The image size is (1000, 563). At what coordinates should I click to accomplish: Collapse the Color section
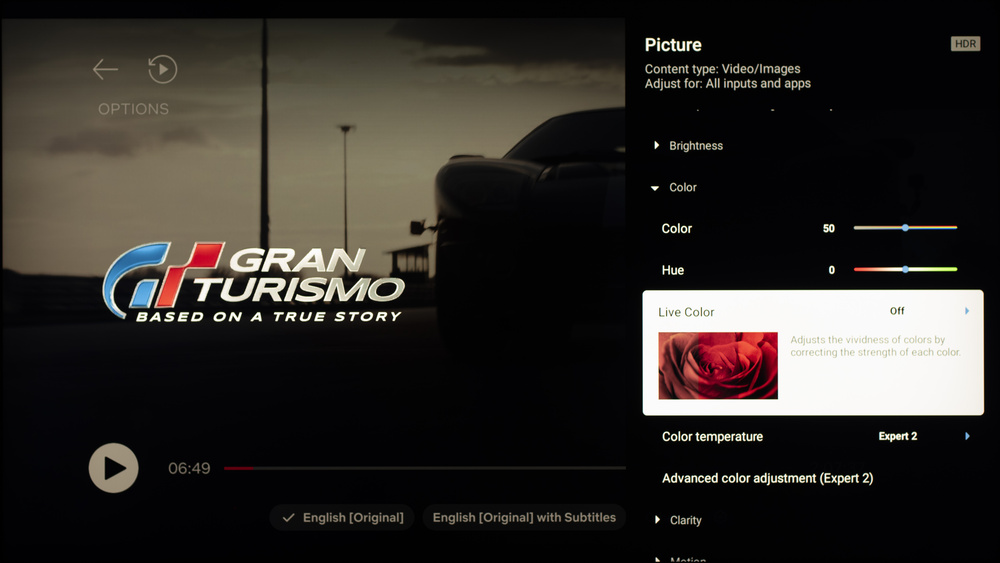(x=682, y=188)
